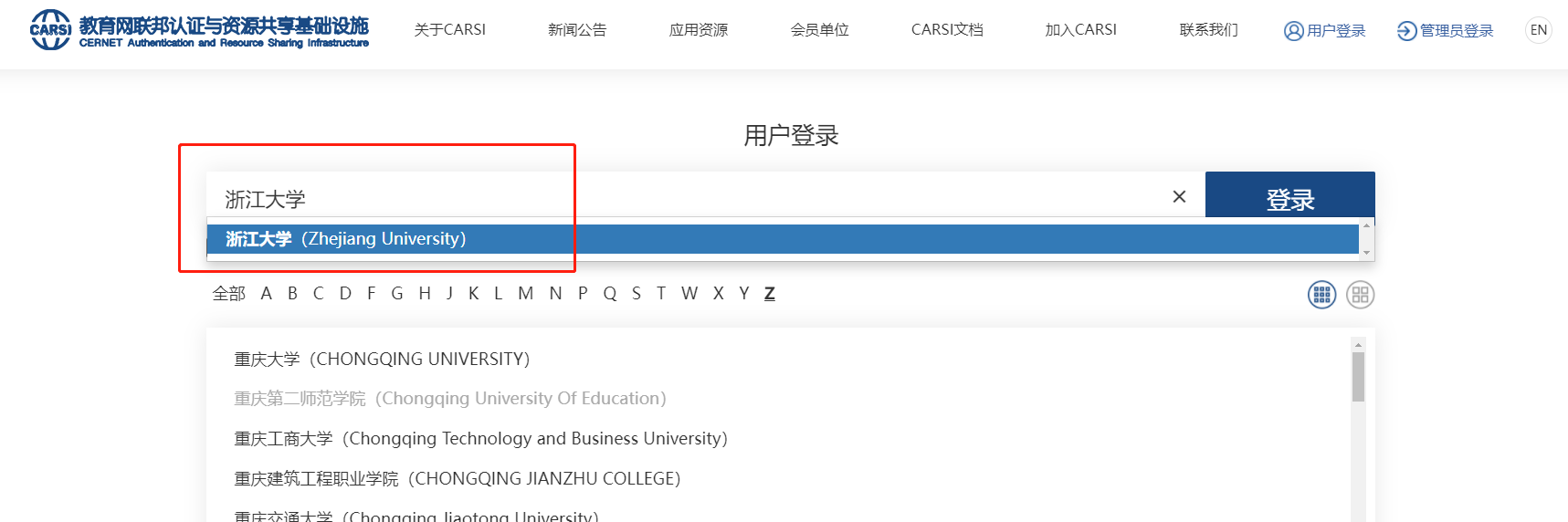The height and width of the screenshot is (522, 1568).
Task: Switch to large tile view icon
Action: click(x=1360, y=295)
